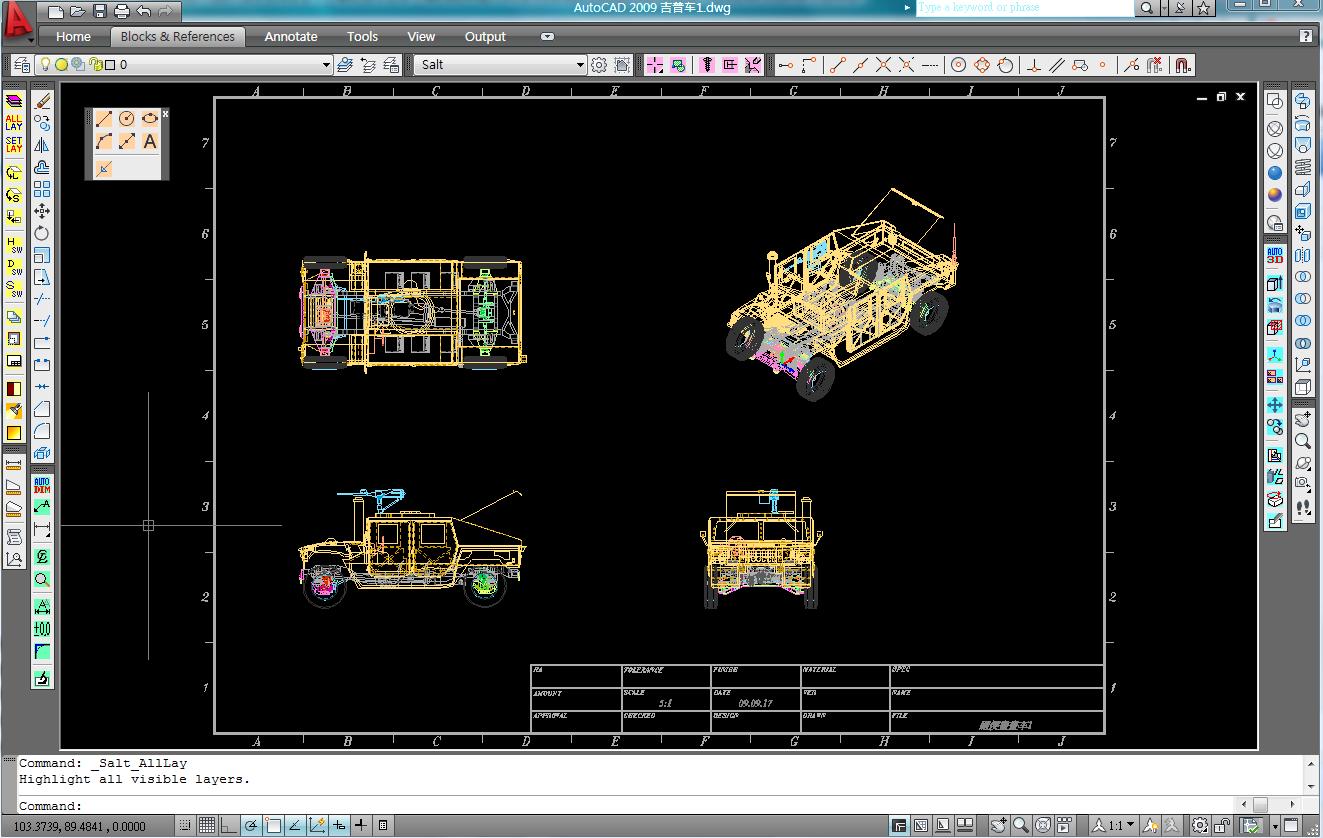Click the Center object snap icon

[958, 65]
